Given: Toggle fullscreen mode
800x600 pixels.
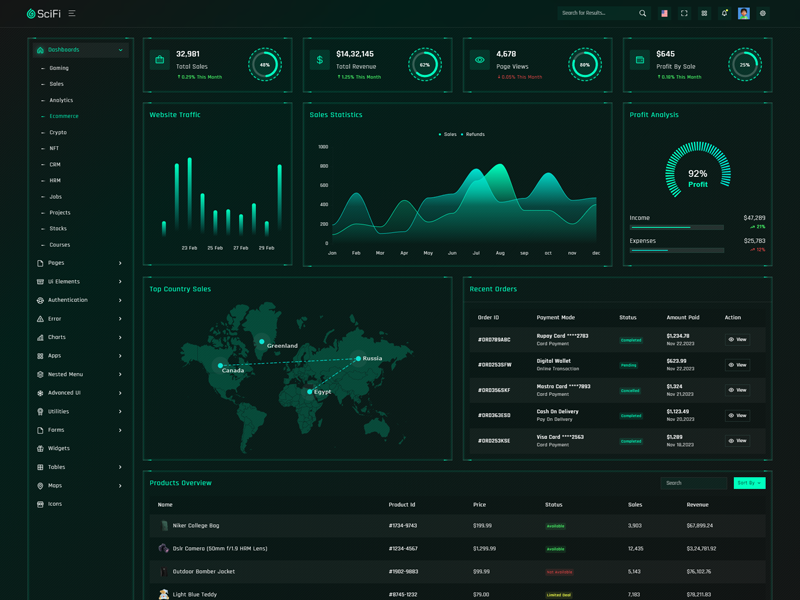Looking at the screenshot, I should [x=684, y=13].
